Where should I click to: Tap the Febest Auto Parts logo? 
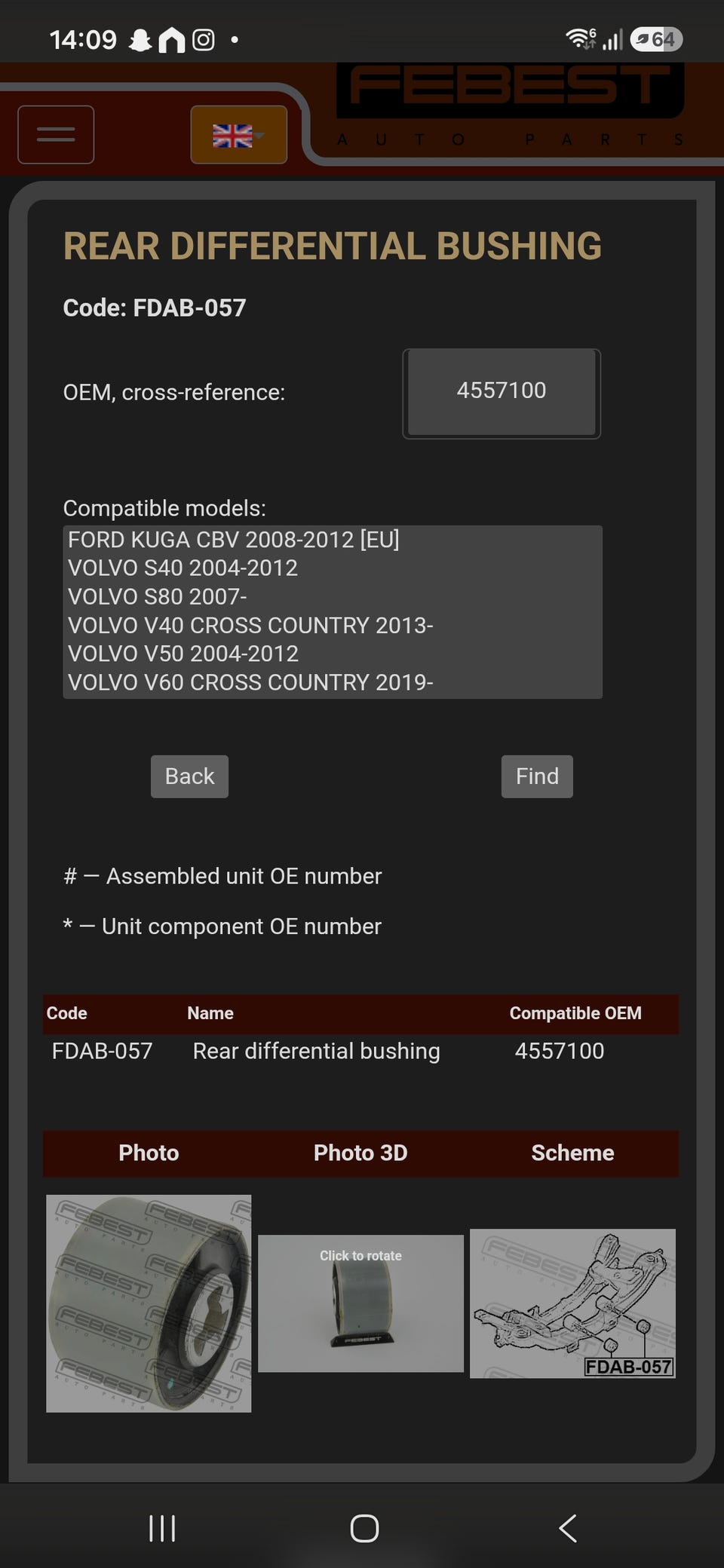tap(511, 106)
